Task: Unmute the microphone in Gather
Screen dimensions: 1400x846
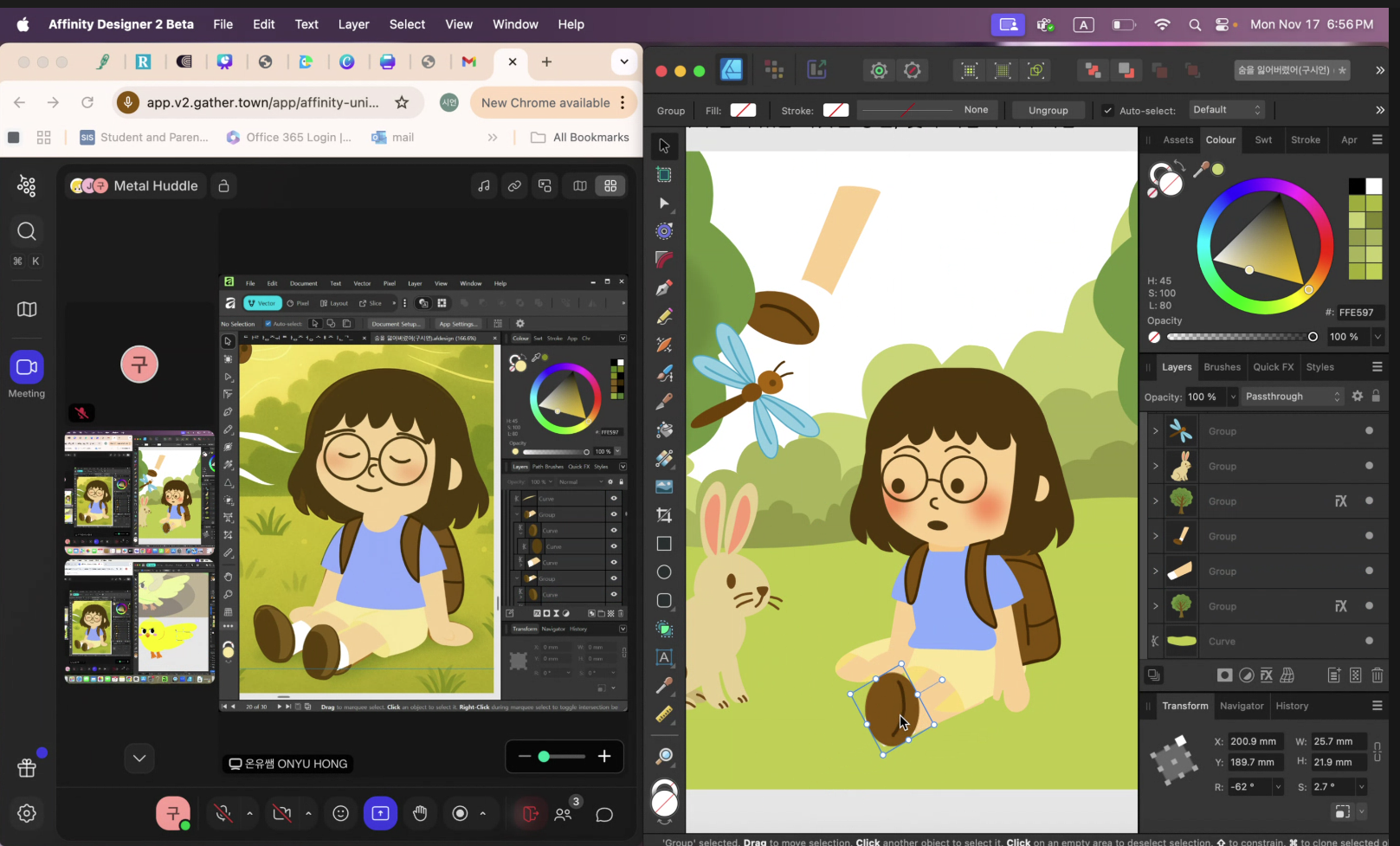Action: 223,813
